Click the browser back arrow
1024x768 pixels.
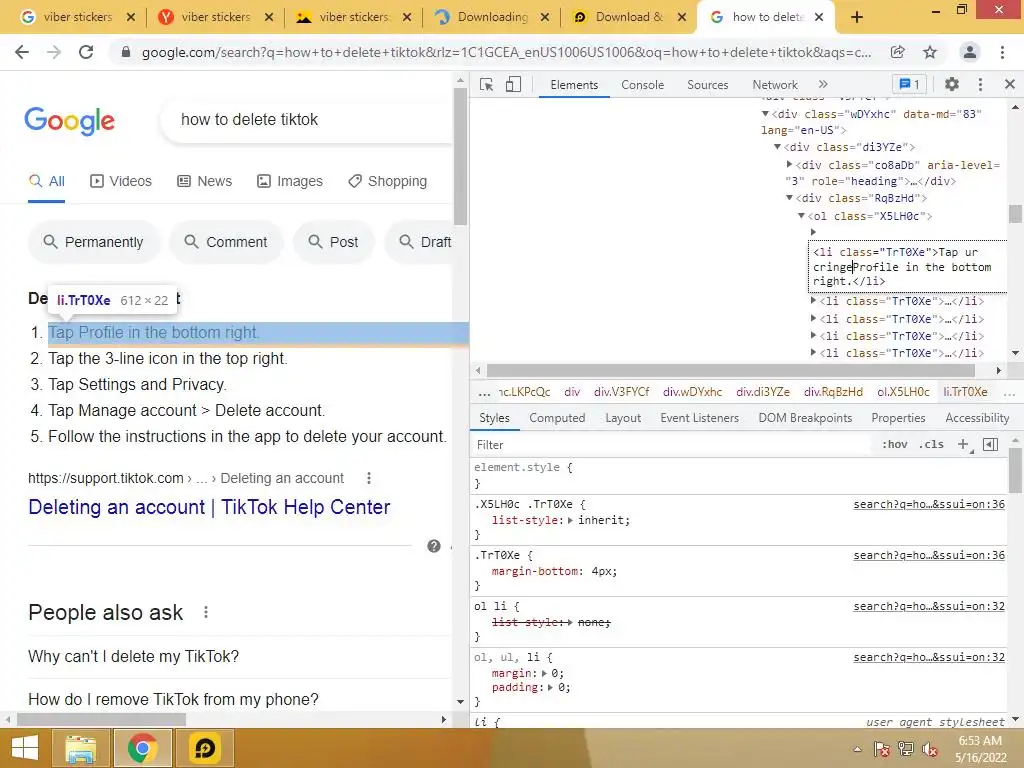click(22, 52)
